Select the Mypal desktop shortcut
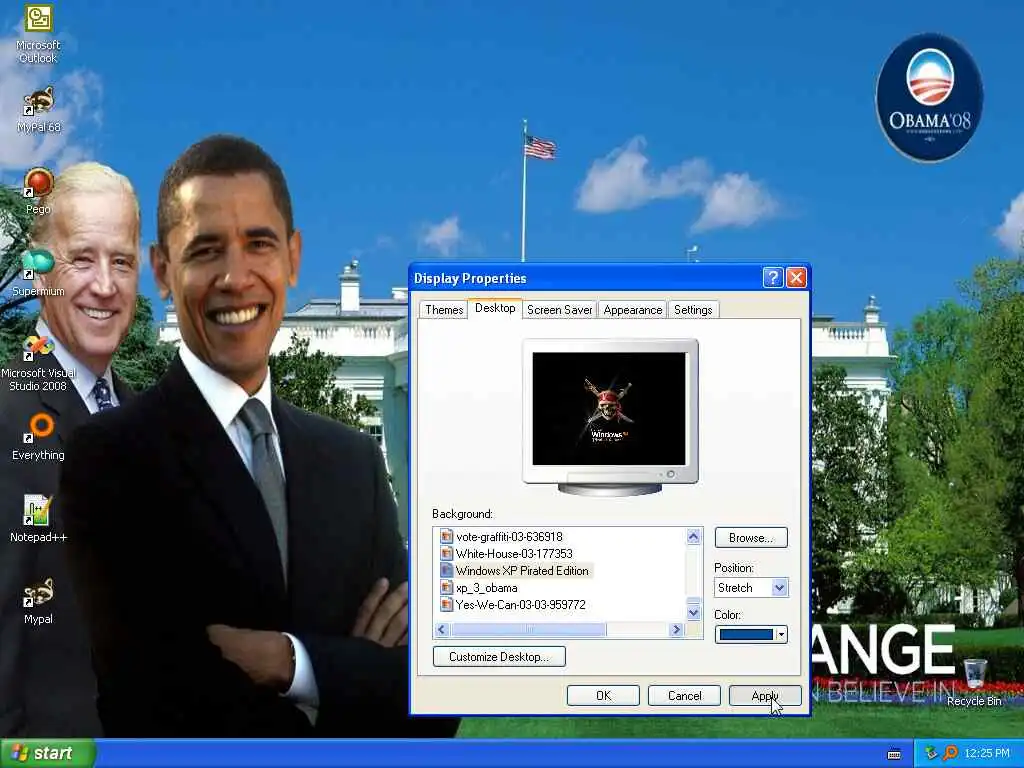 pyautogui.click(x=38, y=601)
